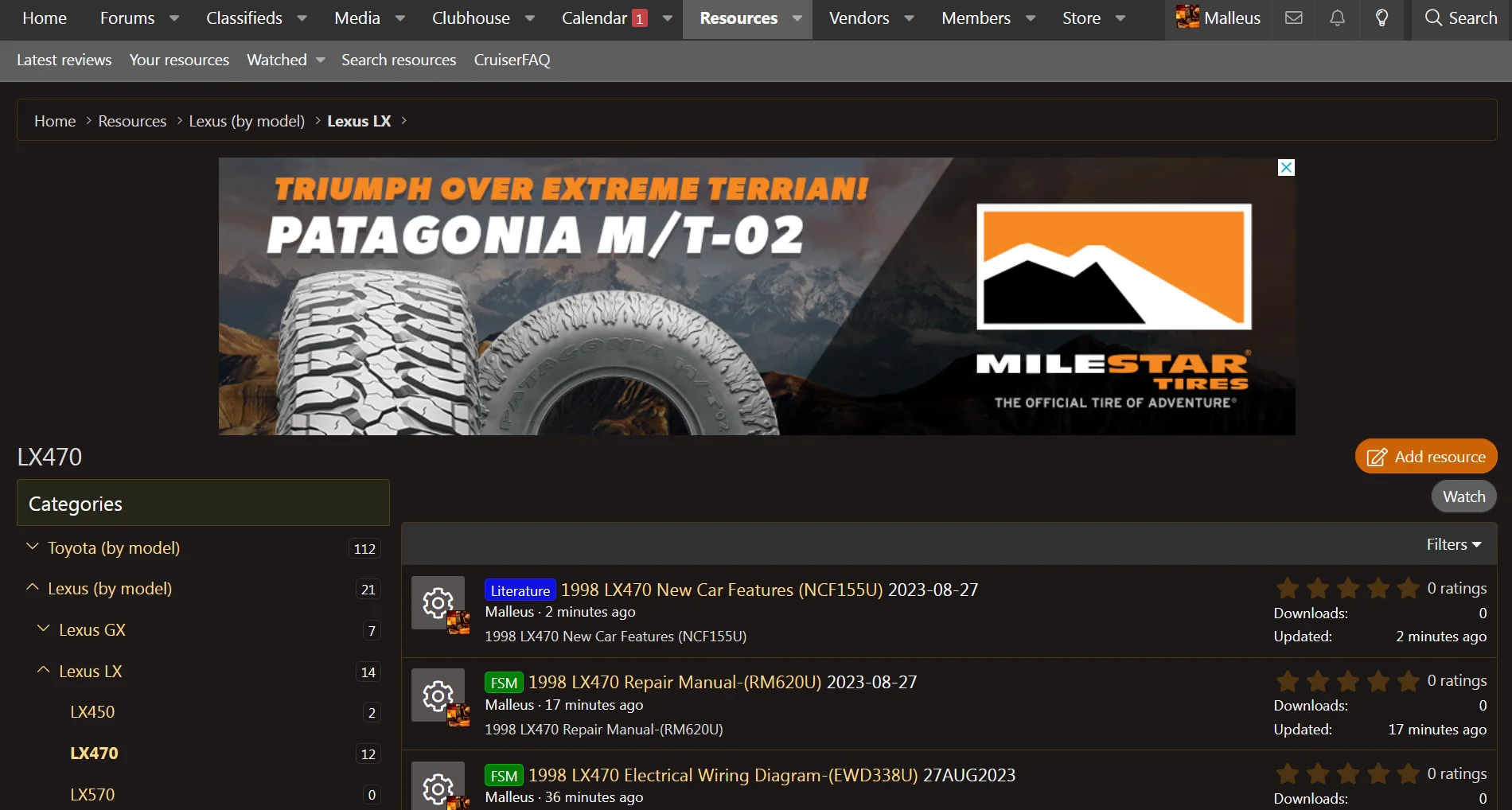The width and height of the screenshot is (1512, 810).
Task: Collapse the Lexus LX category tree
Action: point(44,671)
